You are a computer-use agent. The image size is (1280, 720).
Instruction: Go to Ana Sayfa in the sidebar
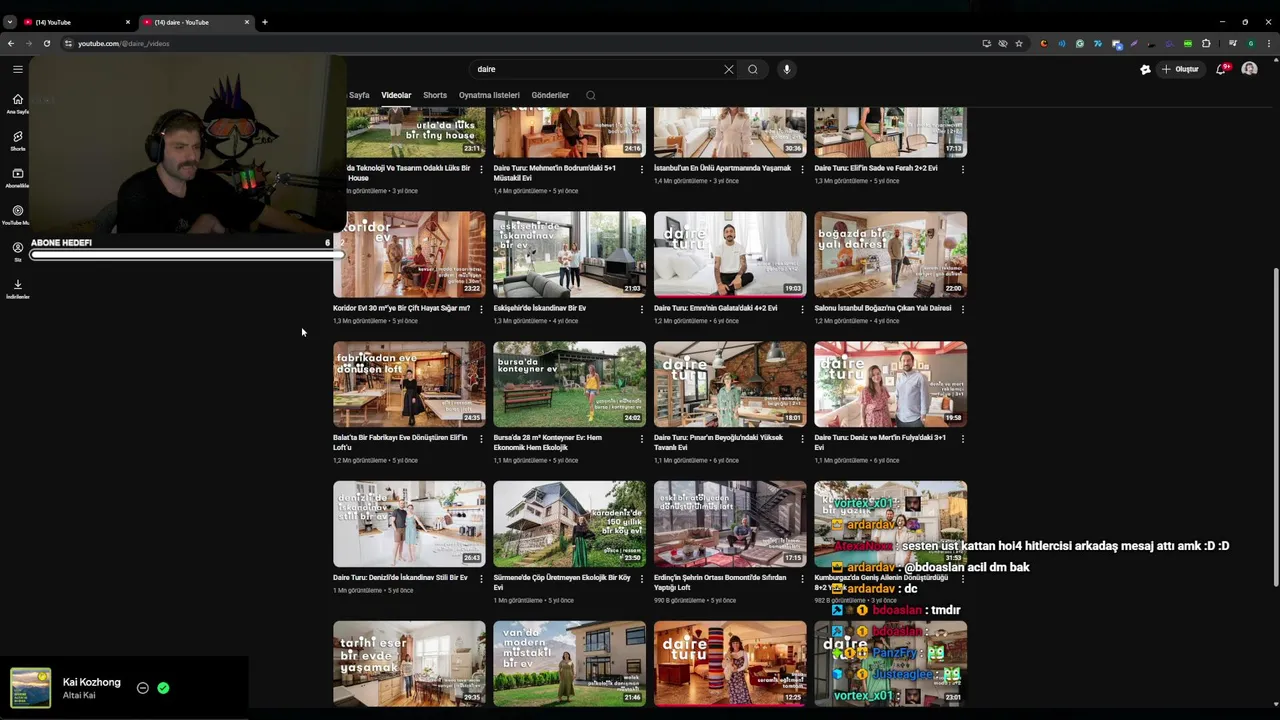pyautogui.click(x=18, y=104)
